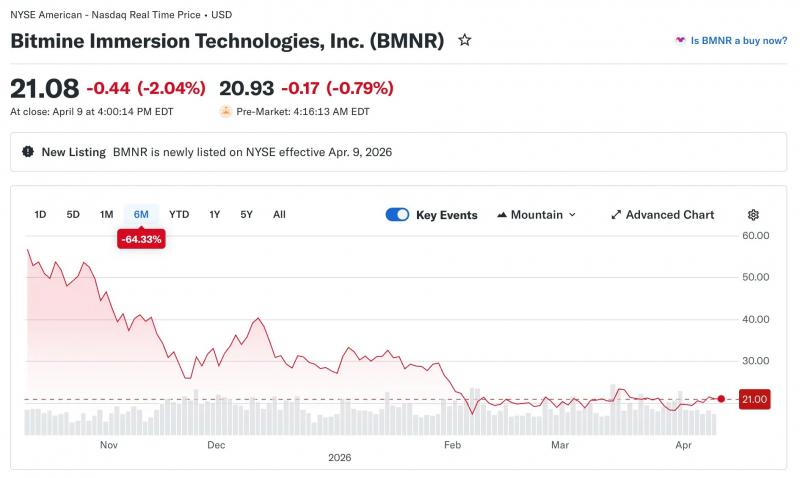Click the Pre-Market sunrise icon
This screenshot has height=478, width=800.
point(226,111)
